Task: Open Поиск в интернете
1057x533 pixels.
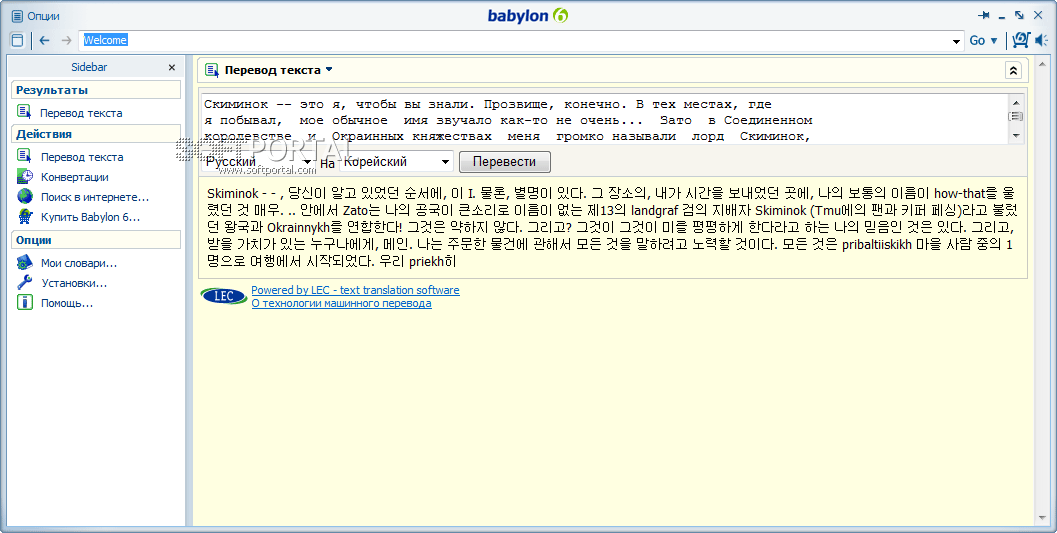Action: pyautogui.click(x=95, y=197)
